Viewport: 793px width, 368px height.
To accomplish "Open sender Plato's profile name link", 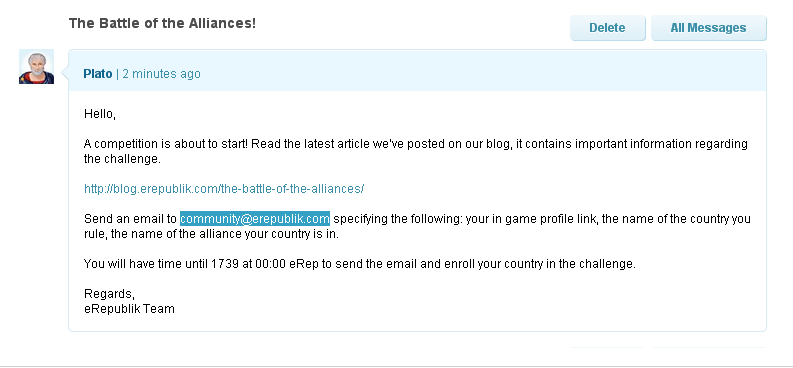I will (x=98, y=74).
